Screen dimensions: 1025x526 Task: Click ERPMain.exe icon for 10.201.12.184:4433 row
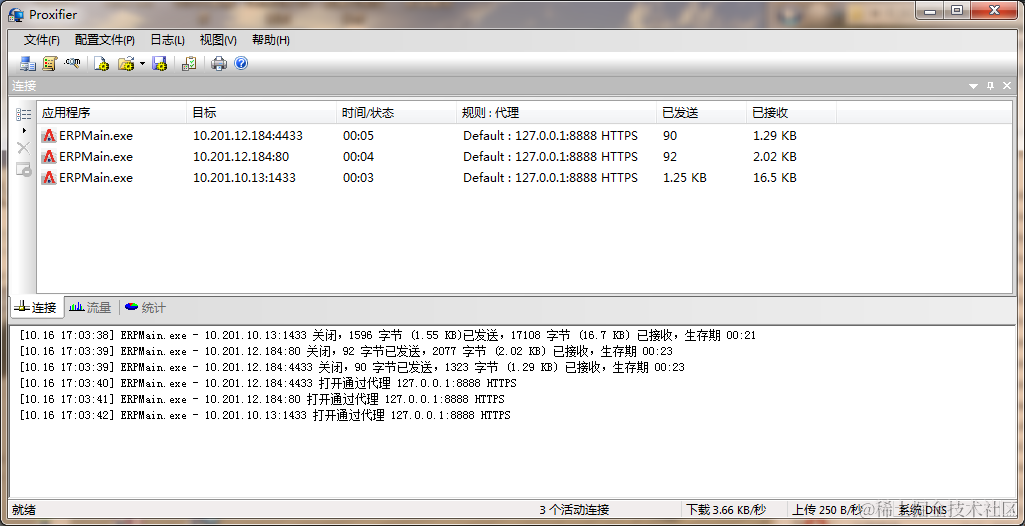click(48, 136)
